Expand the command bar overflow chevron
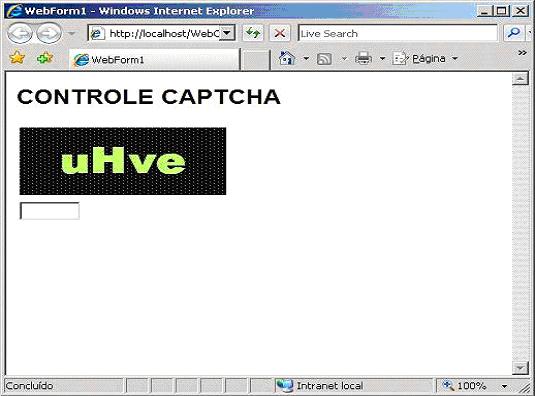 tap(522, 53)
